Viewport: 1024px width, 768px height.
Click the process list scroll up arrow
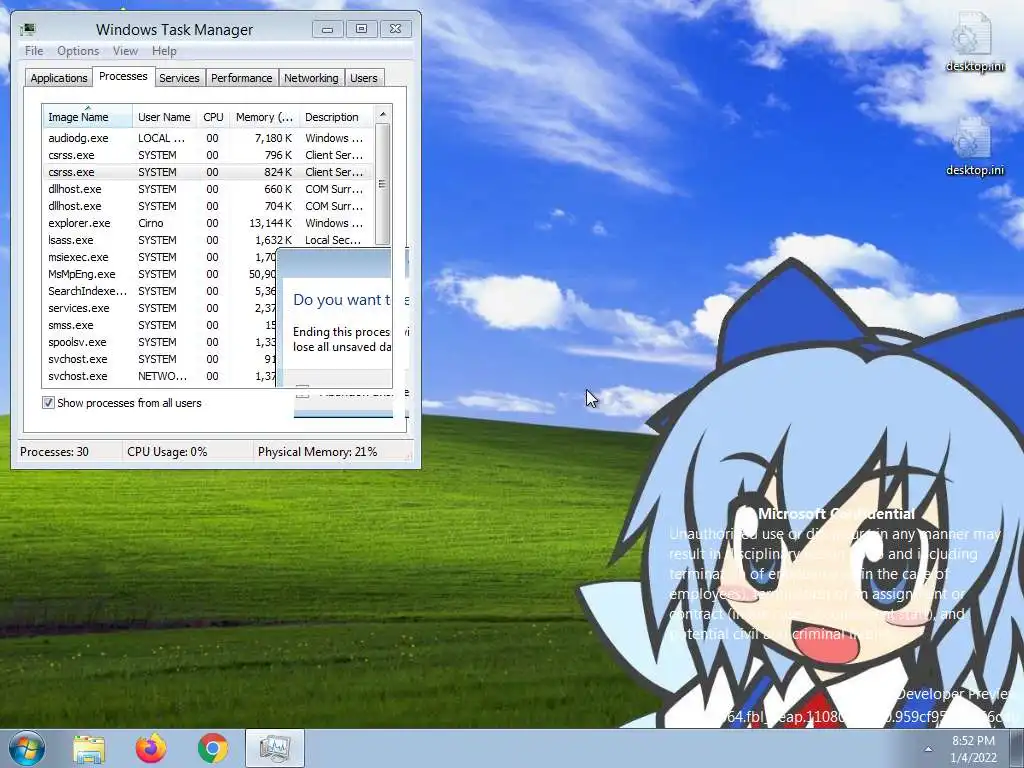[383, 114]
